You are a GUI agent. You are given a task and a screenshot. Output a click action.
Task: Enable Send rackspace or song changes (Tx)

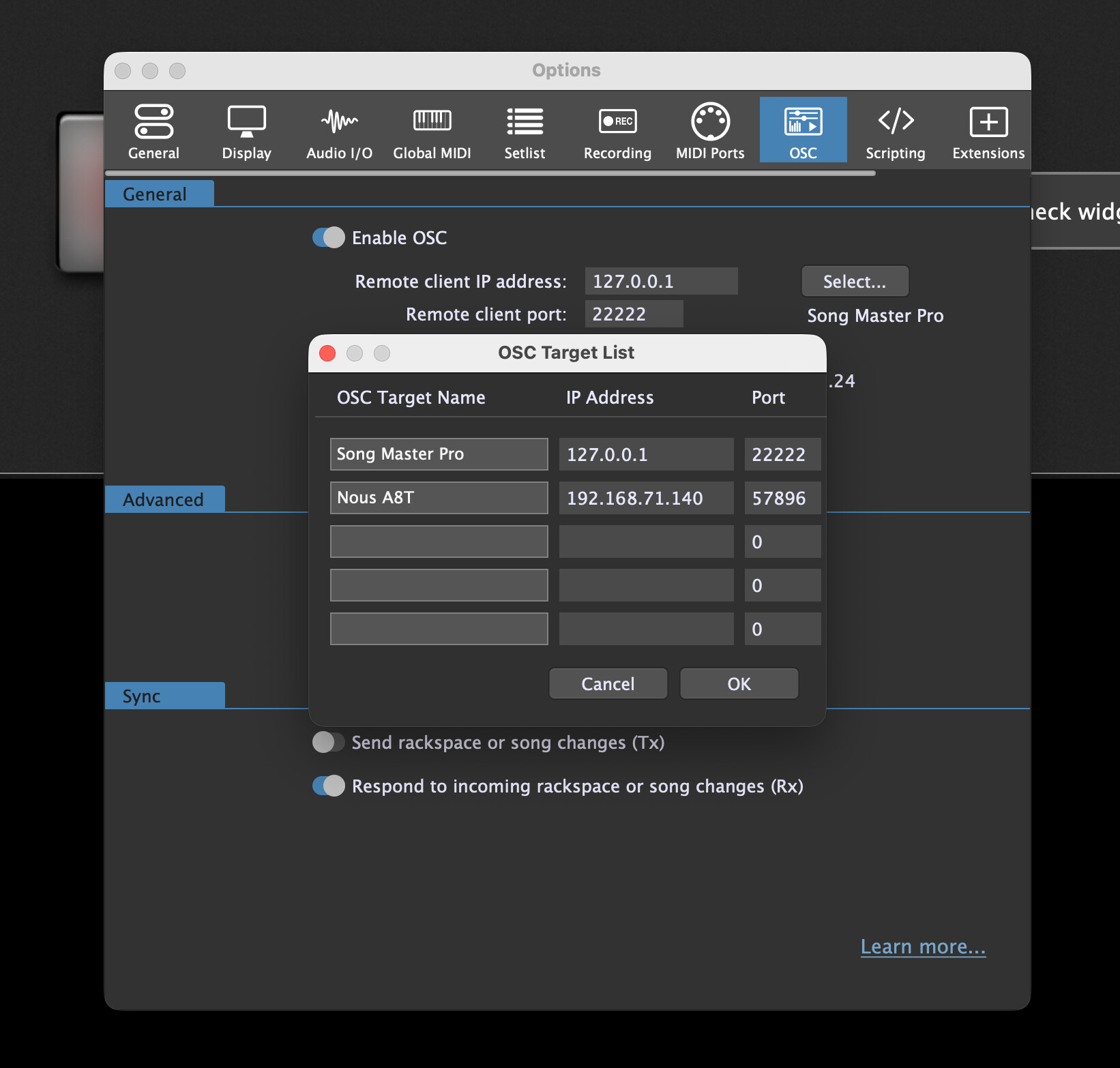tap(329, 742)
